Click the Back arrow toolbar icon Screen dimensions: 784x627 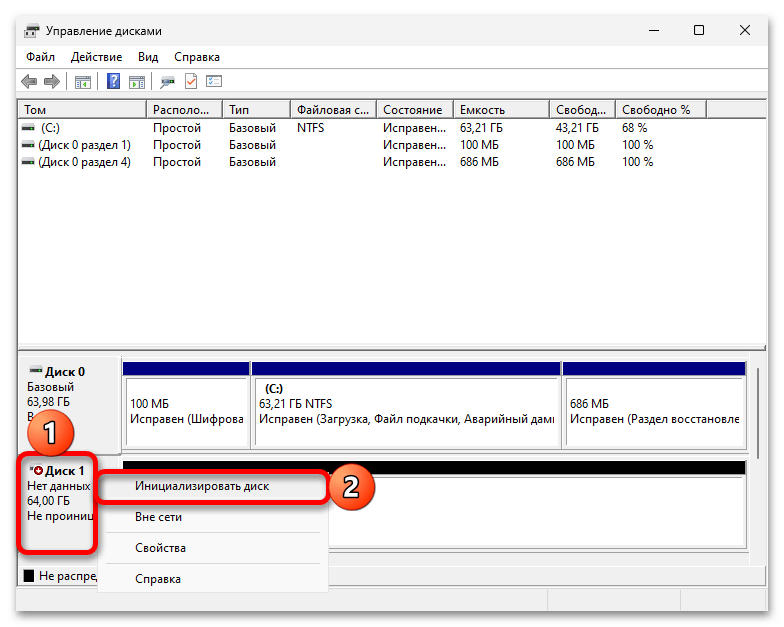pyautogui.click(x=29, y=82)
